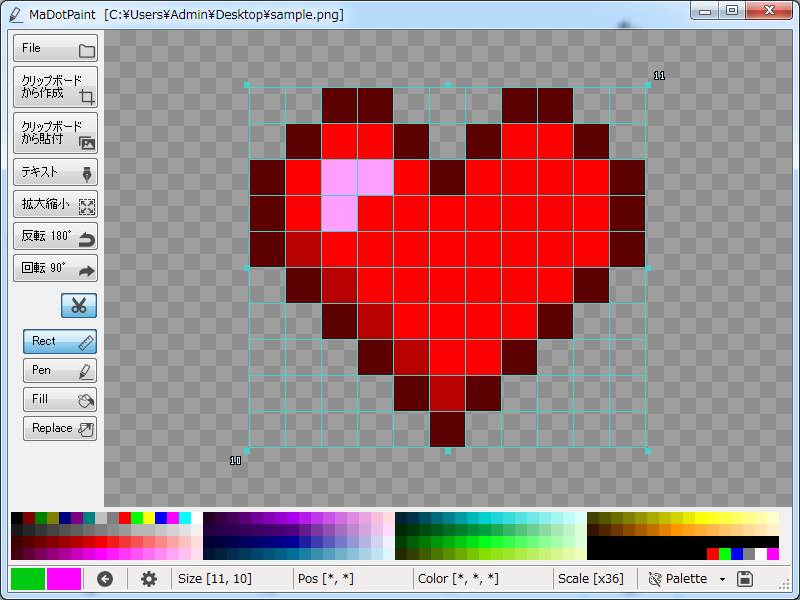Click right-middle selection handle on canvas
This screenshot has height=600, width=800.
pyautogui.click(x=648, y=268)
